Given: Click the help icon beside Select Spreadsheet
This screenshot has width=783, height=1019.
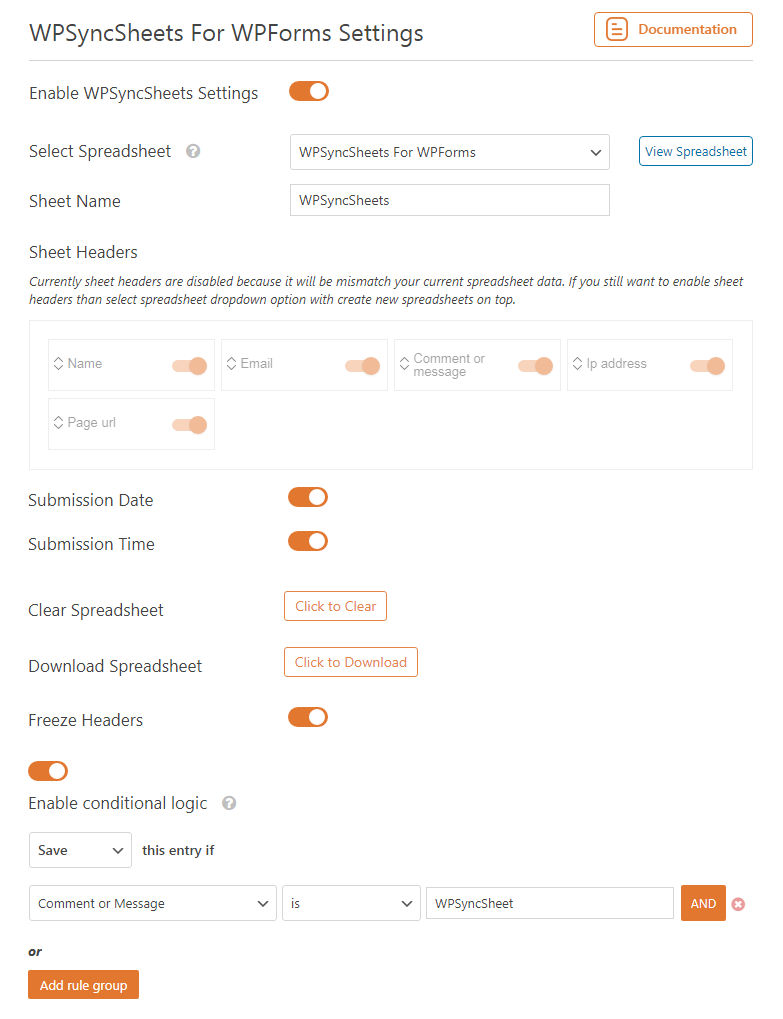Looking at the screenshot, I should coord(193,151).
